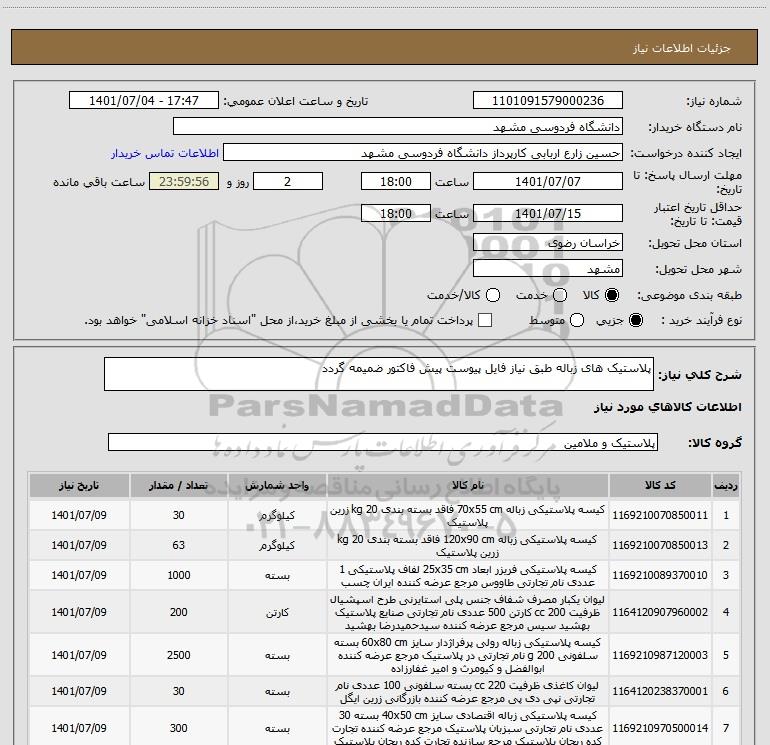The image size is (770, 745).
Task: Click the remaining time 23:59:56 field
Action: pos(184,181)
